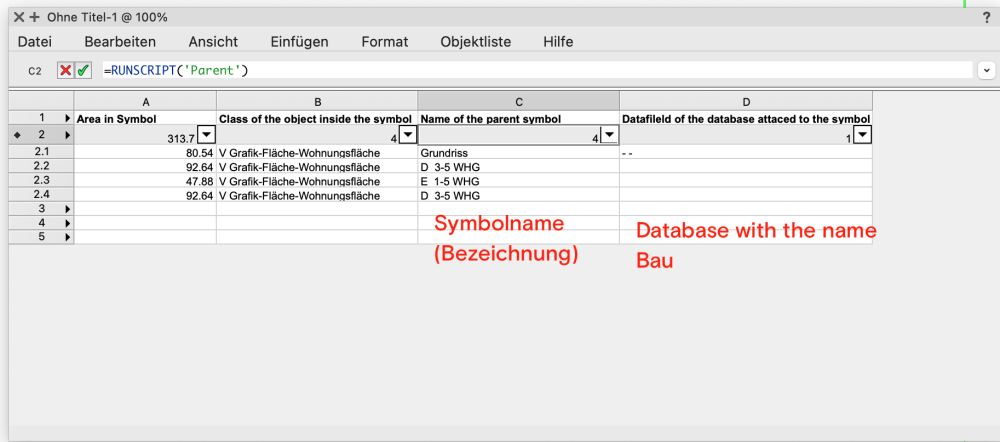This screenshot has width=1000, height=442.
Task: Open the Einfügen menu
Action: (x=299, y=42)
